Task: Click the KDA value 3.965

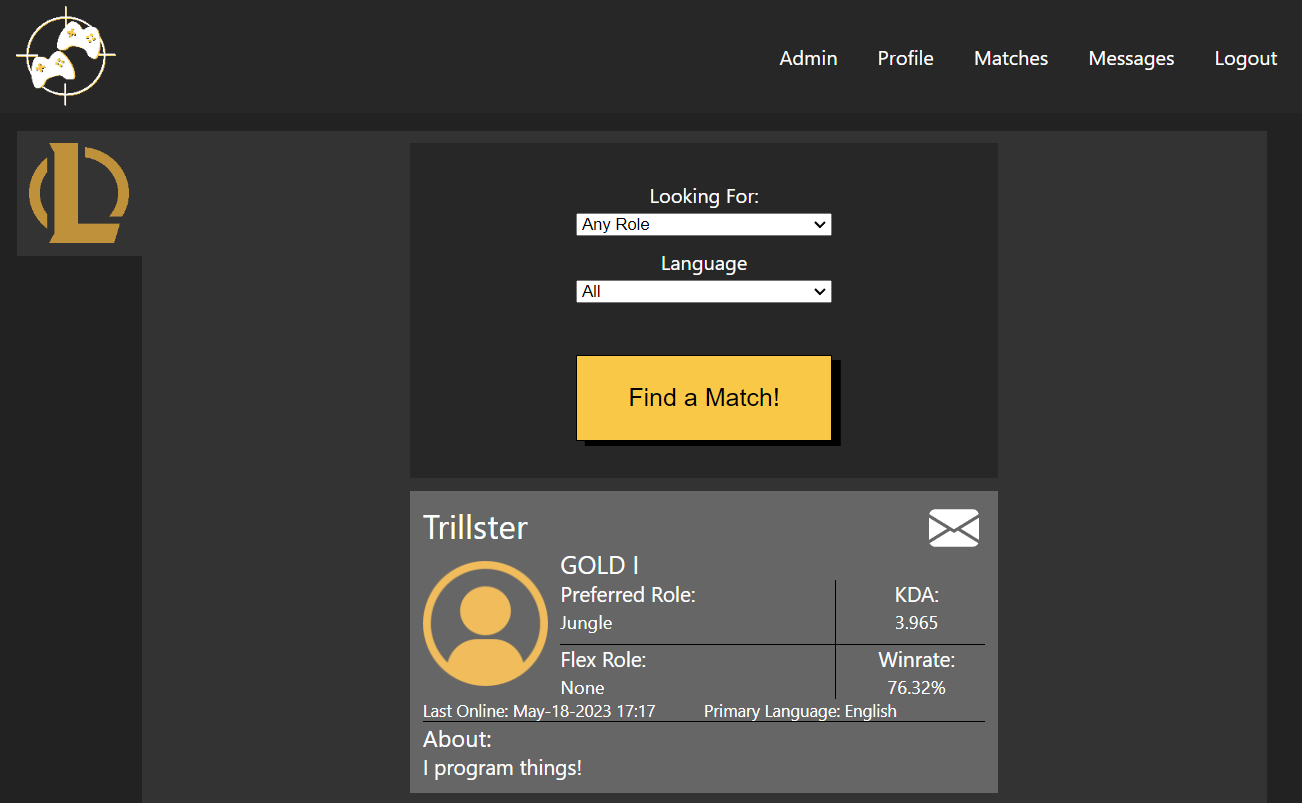Action: 916,623
